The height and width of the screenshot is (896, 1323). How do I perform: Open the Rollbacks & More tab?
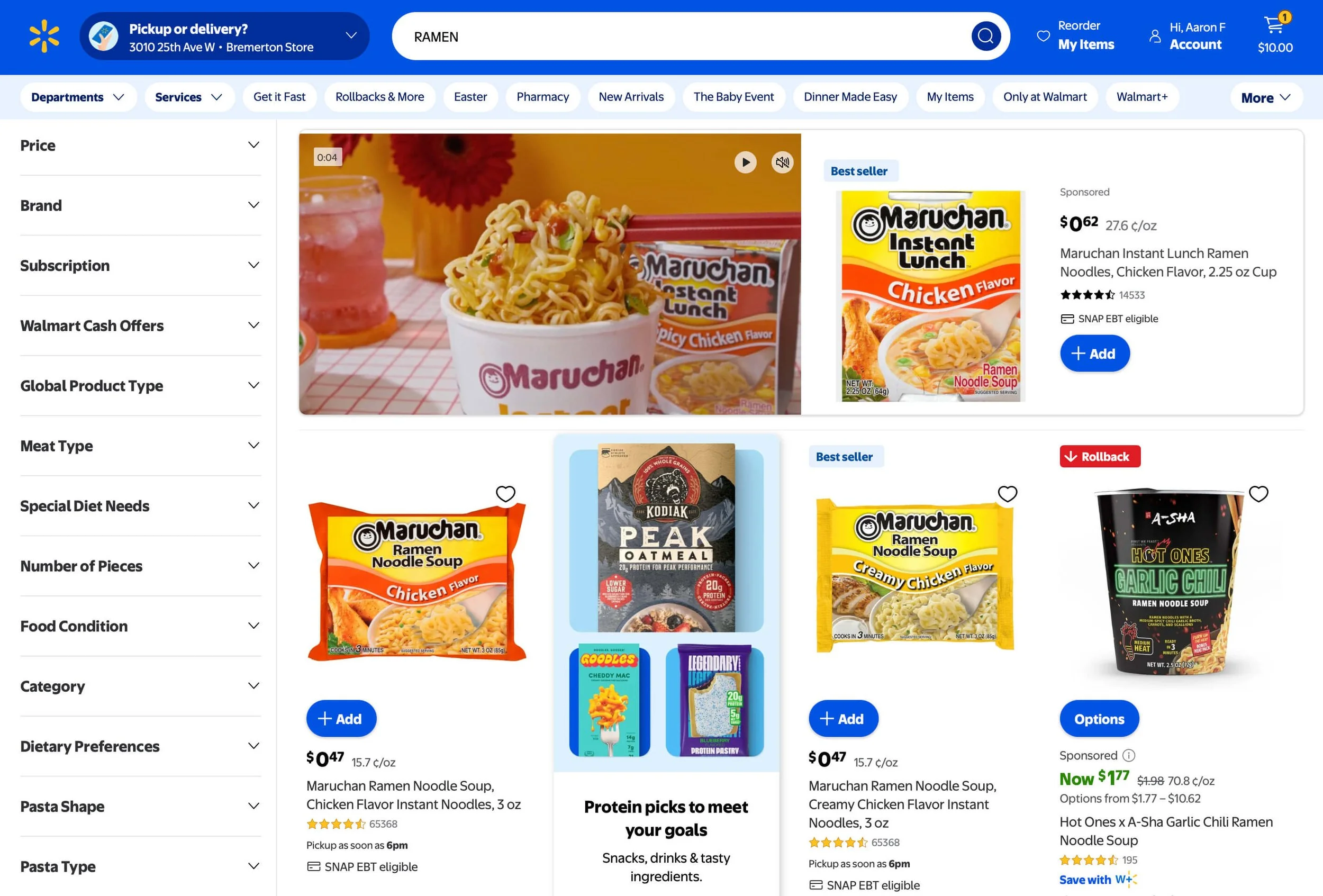click(380, 97)
